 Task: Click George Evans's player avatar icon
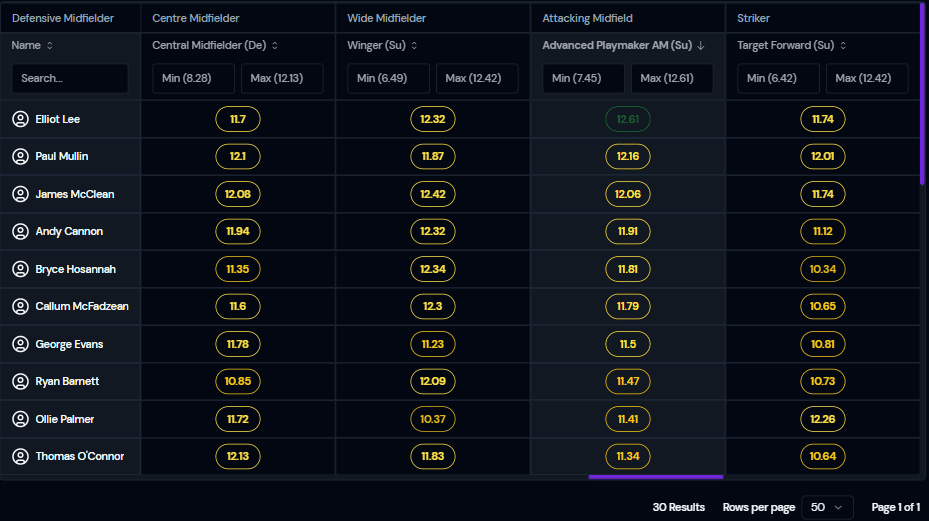[x=20, y=344]
